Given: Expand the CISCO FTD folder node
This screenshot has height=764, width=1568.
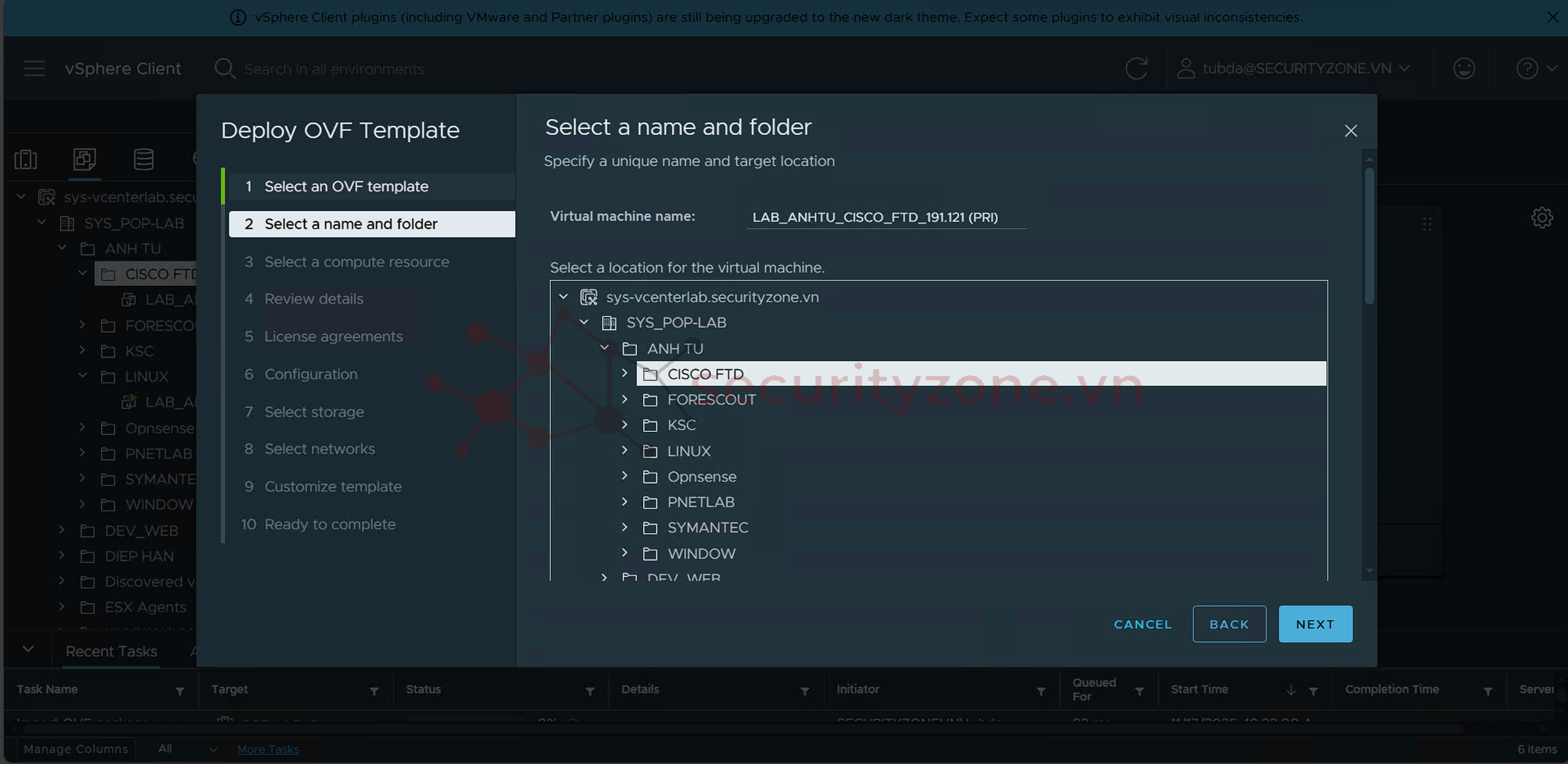Looking at the screenshot, I should coord(625,373).
